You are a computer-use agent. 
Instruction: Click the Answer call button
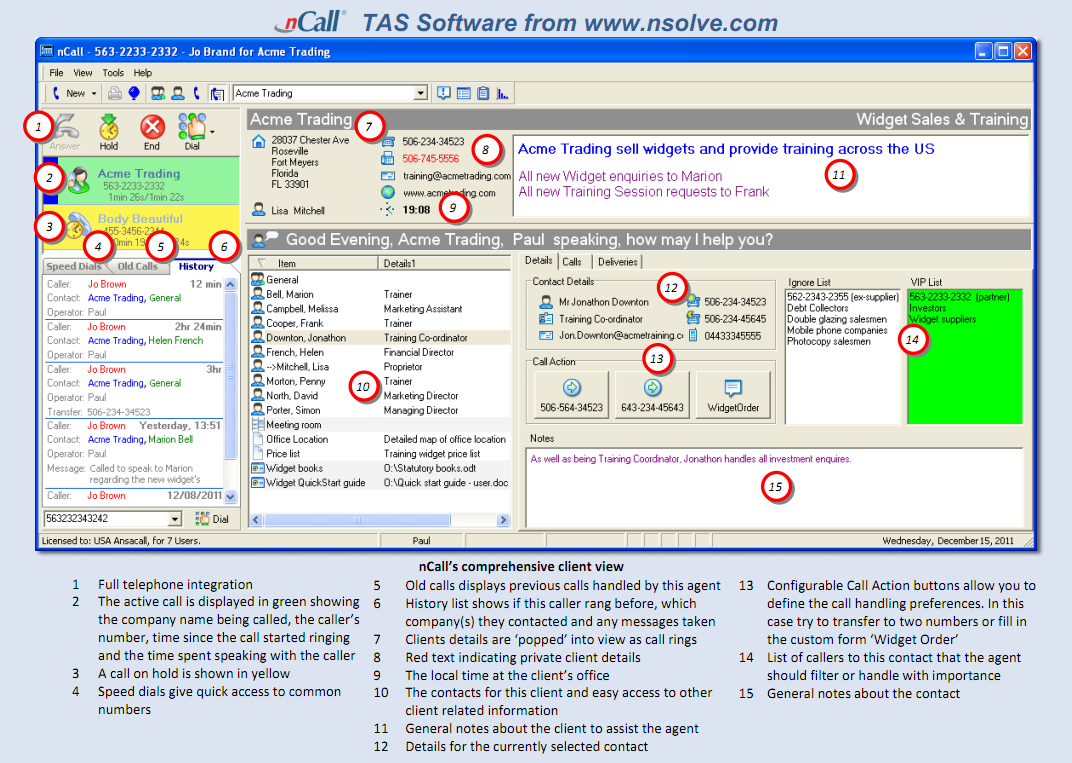pyautogui.click(x=65, y=132)
